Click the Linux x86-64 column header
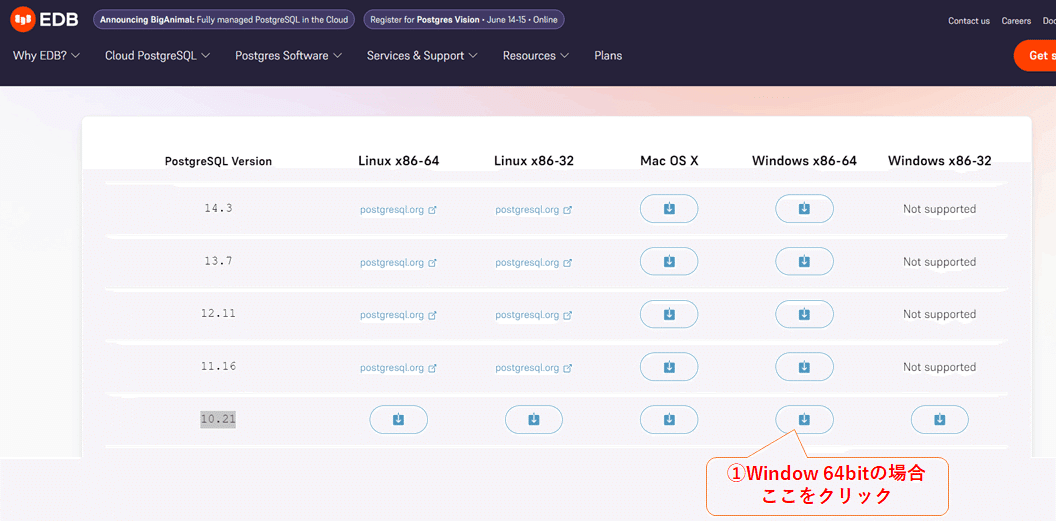This screenshot has width=1056, height=521. [398, 161]
